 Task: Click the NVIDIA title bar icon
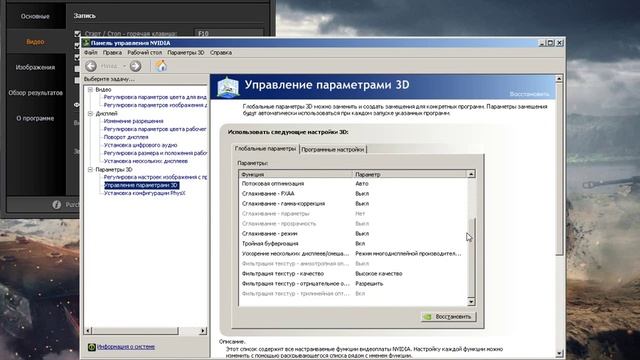(x=86, y=43)
